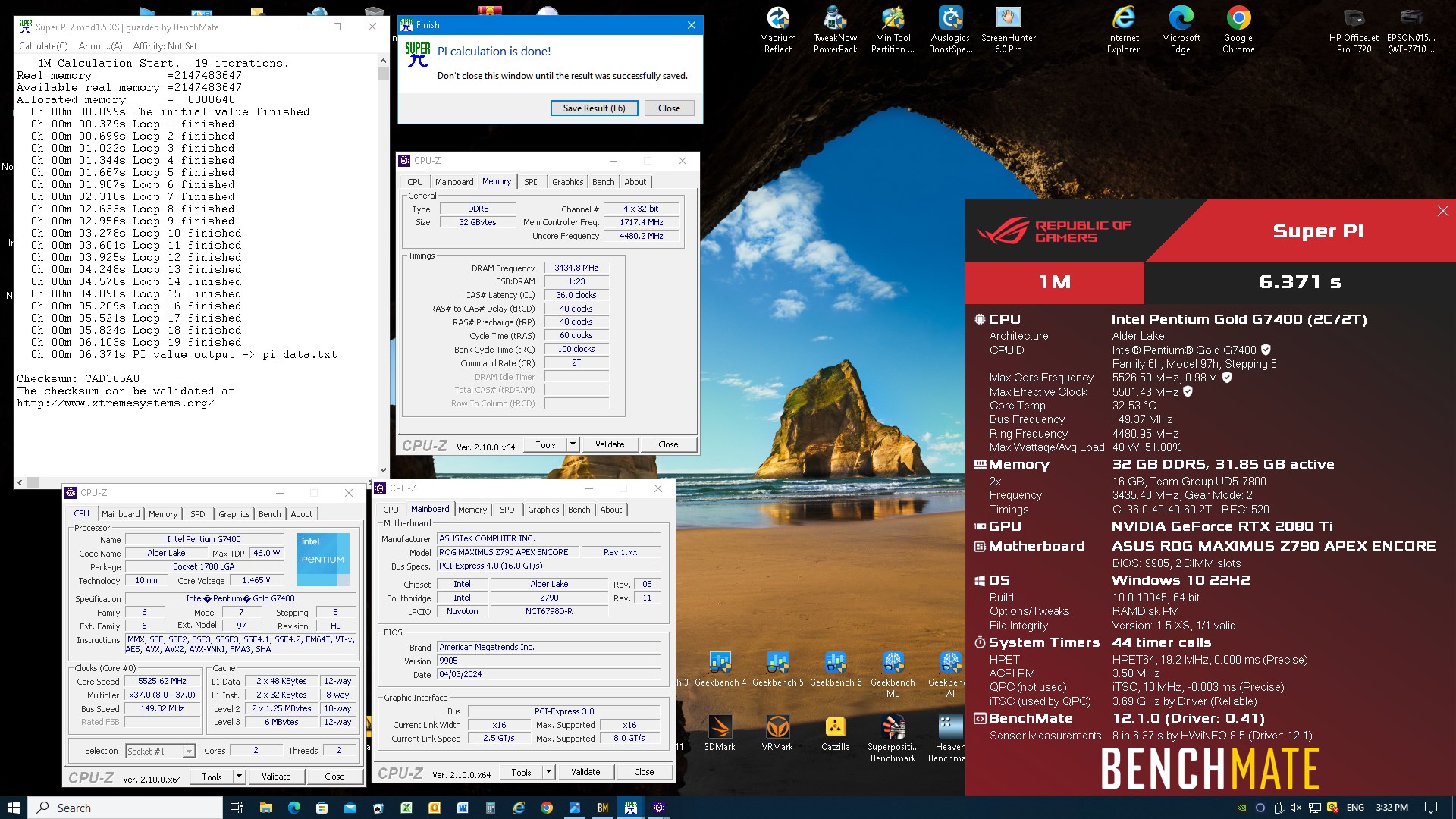Screen dimensions: 1456x819
Task: Open CPU-Z purple taskbar icon
Action: point(659,808)
